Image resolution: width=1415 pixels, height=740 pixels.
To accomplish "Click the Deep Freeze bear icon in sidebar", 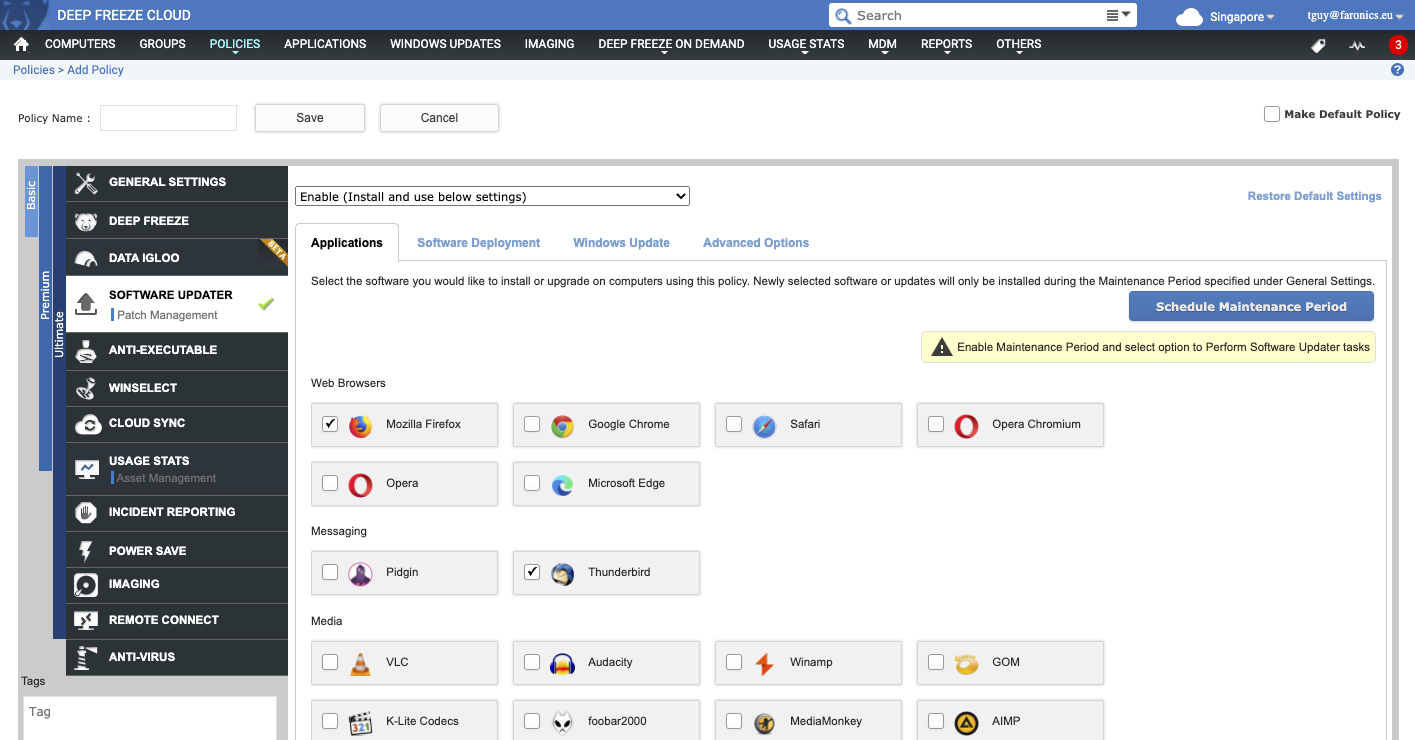I will pos(86,221).
